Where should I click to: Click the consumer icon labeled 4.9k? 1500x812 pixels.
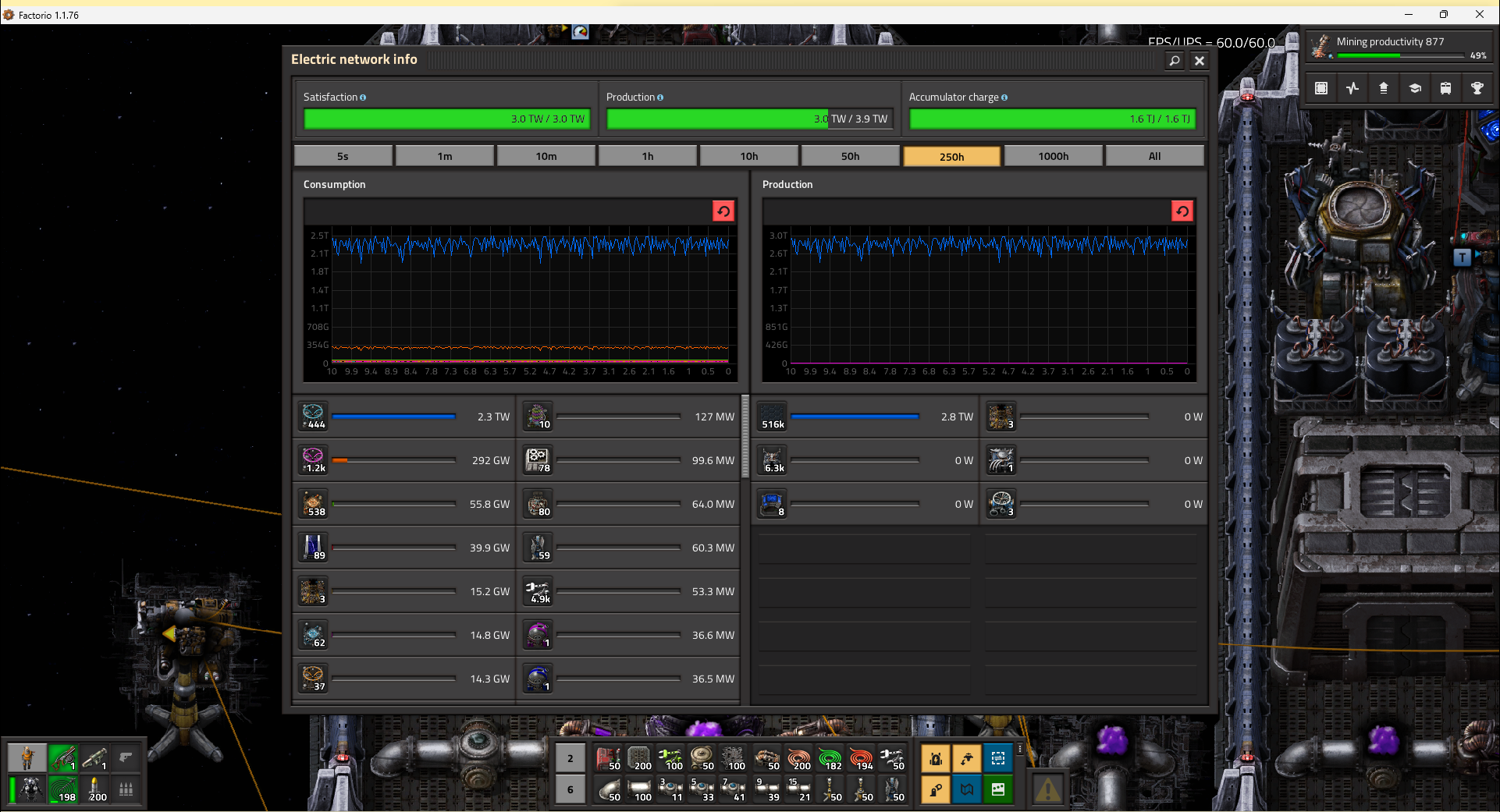(539, 591)
